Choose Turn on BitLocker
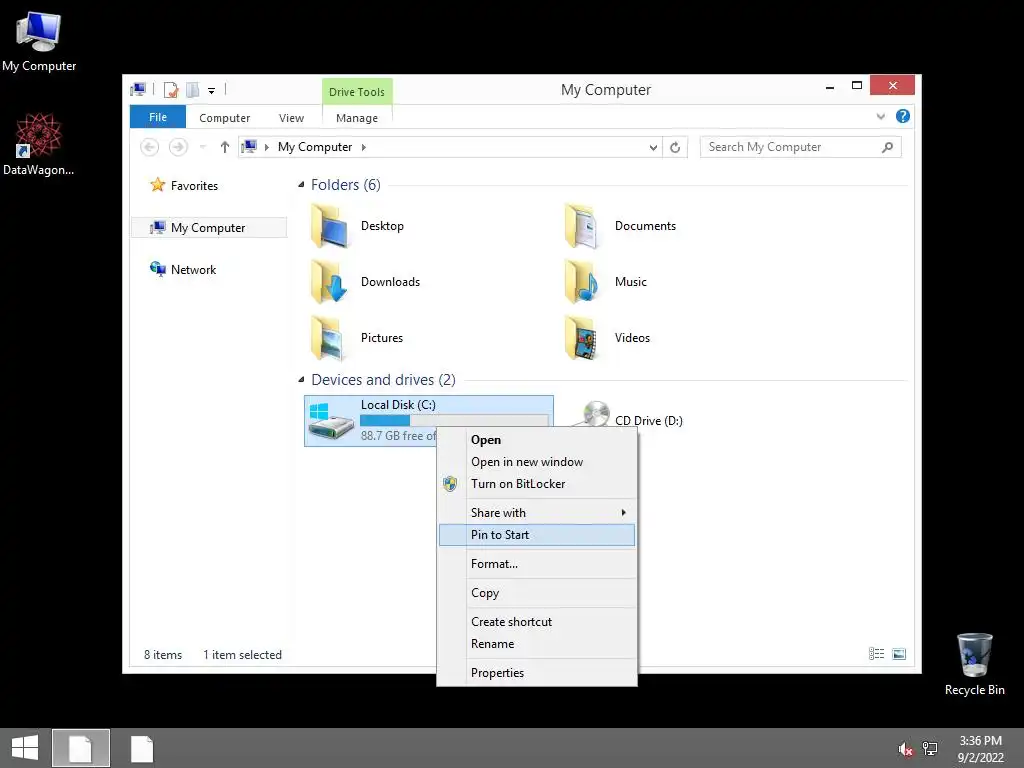 [518, 484]
